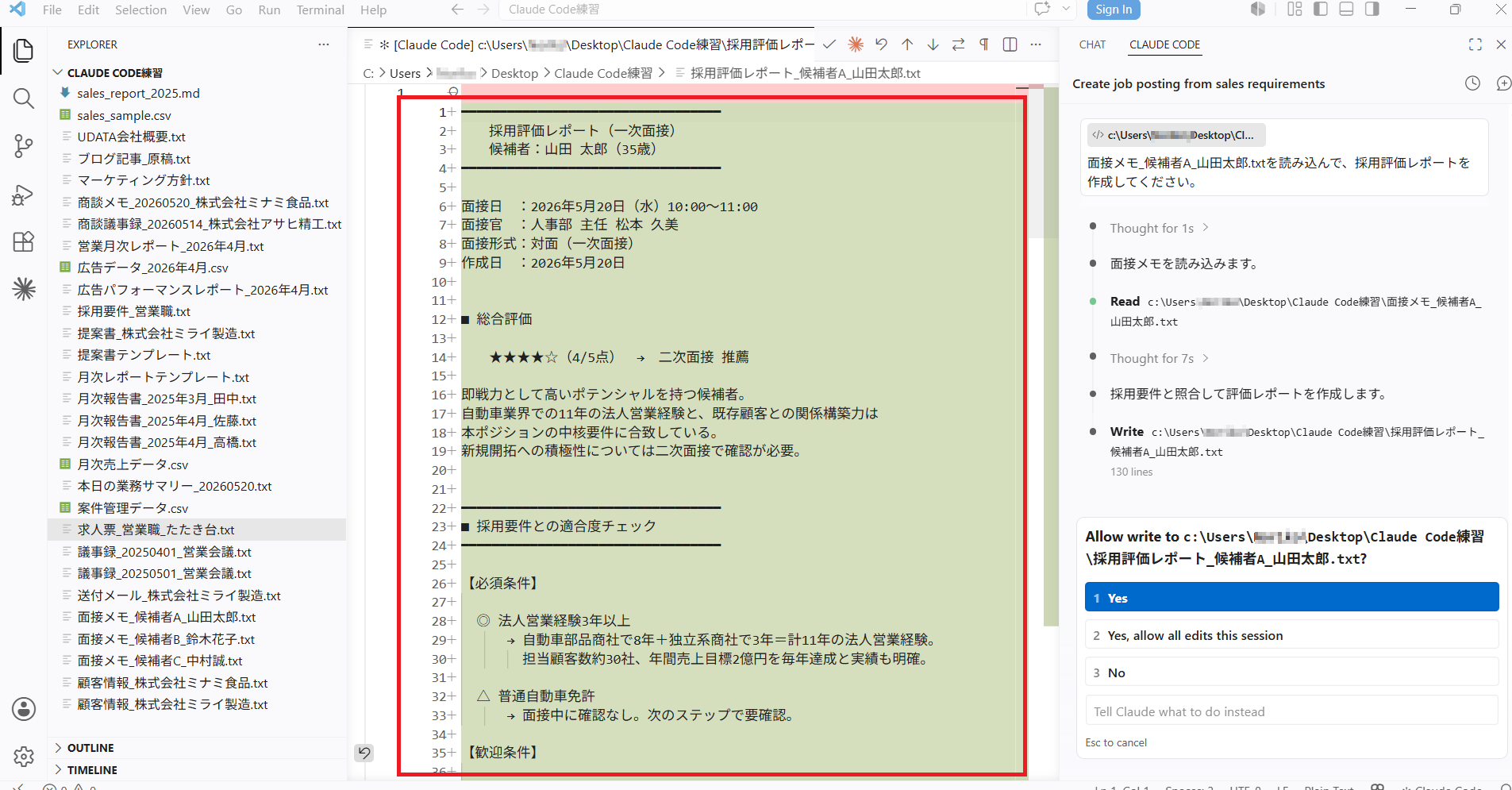The image size is (1512, 790).
Task: Toggle inline diff view layout
Action: 1010,44
